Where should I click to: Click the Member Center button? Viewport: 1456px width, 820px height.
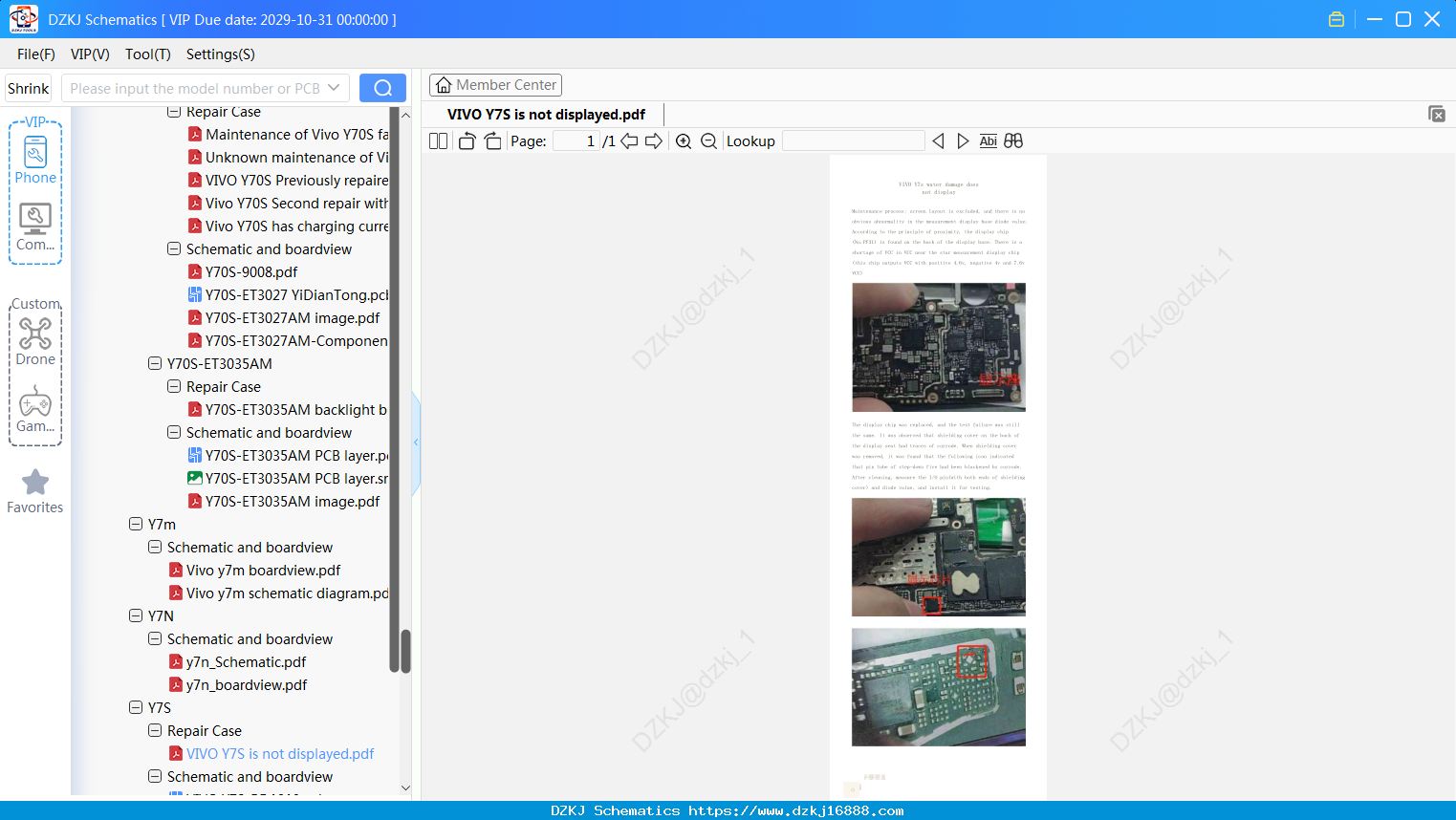click(x=495, y=85)
